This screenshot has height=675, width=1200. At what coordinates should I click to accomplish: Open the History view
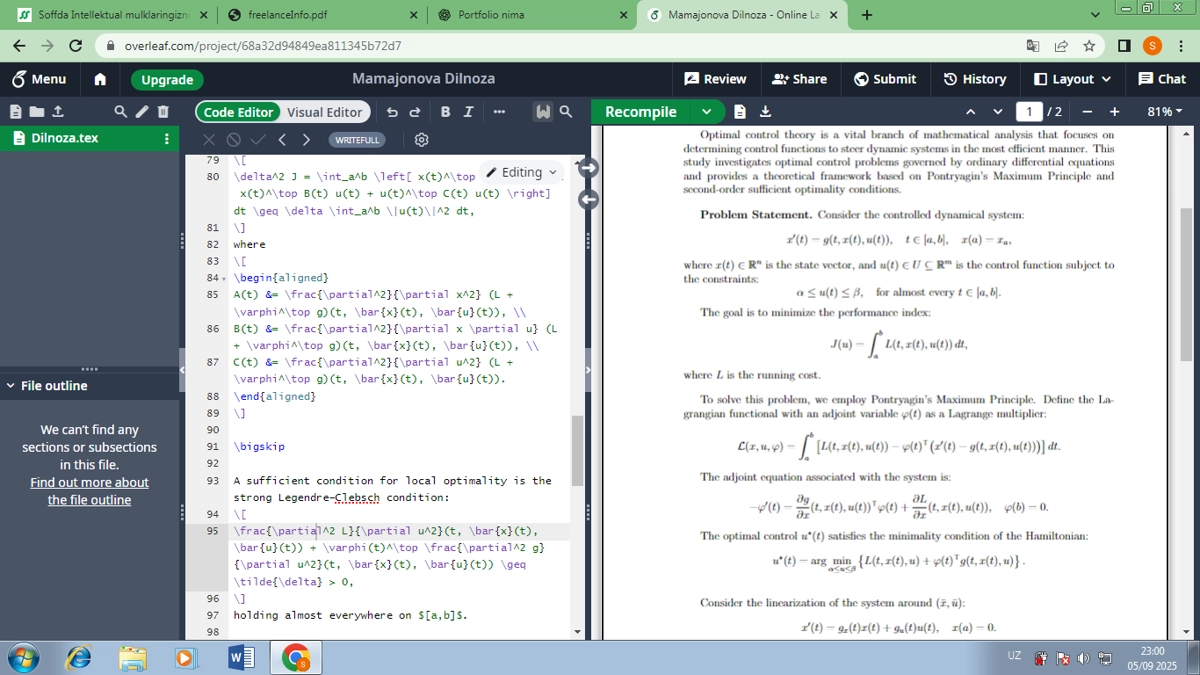click(x=974, y=79)
